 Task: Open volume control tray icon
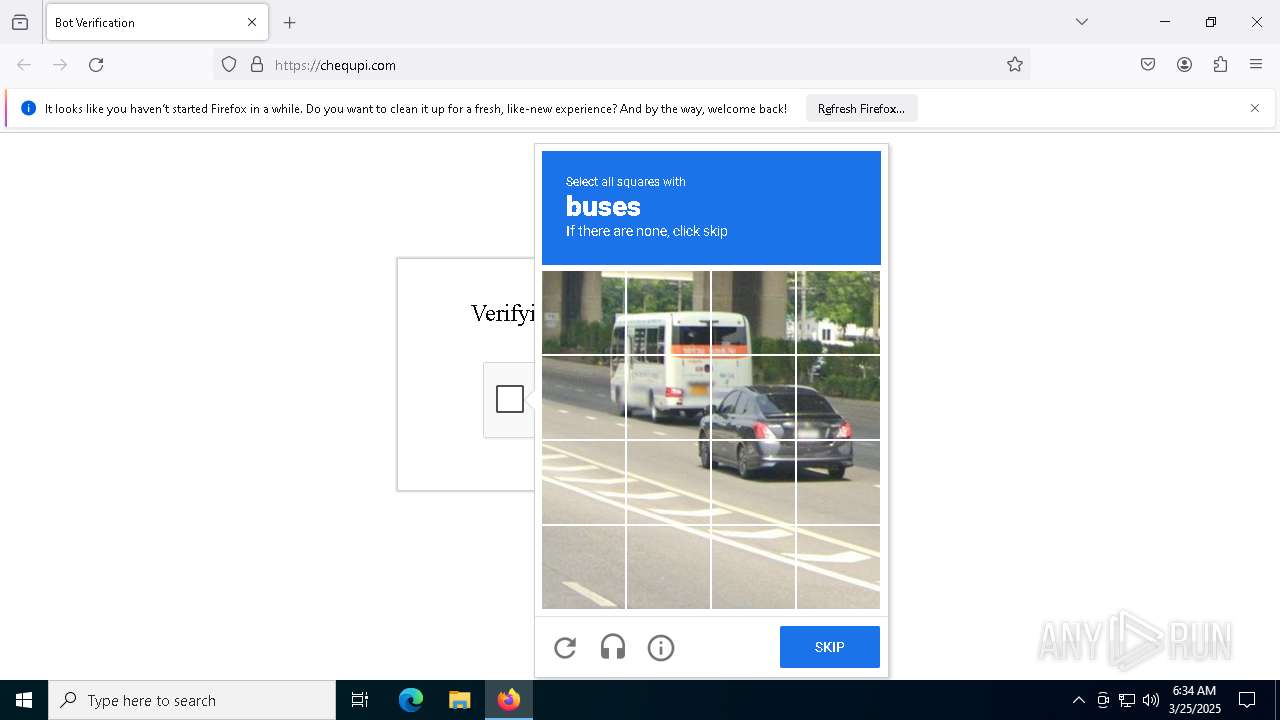pyautogui.click(x=1151, y=700)
